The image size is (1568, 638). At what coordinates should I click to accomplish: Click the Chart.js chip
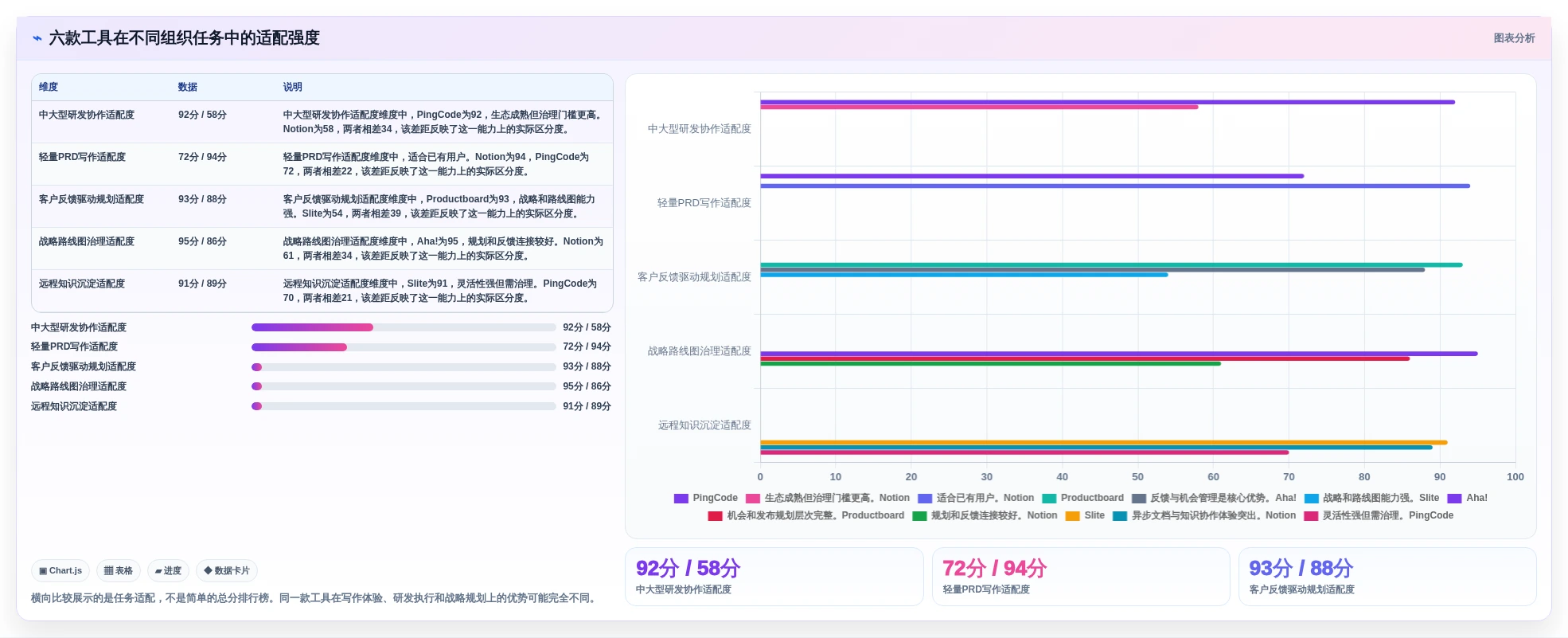click(60, 570)
